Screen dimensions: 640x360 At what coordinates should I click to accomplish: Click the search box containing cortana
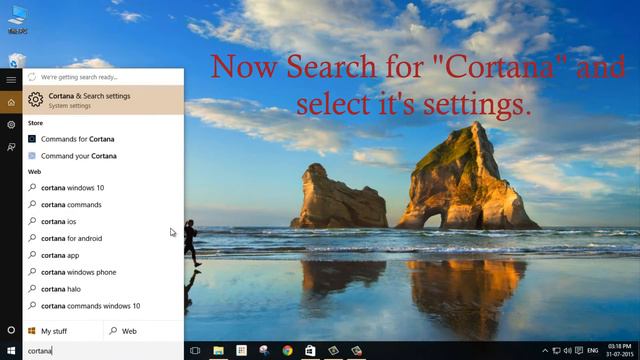103,351
